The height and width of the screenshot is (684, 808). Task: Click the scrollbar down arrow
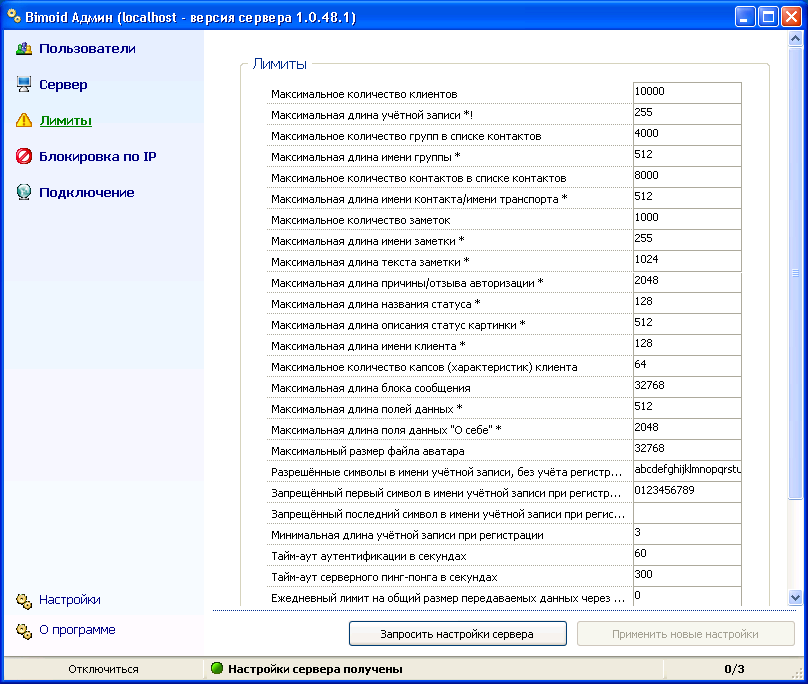(x=795, y=598)
